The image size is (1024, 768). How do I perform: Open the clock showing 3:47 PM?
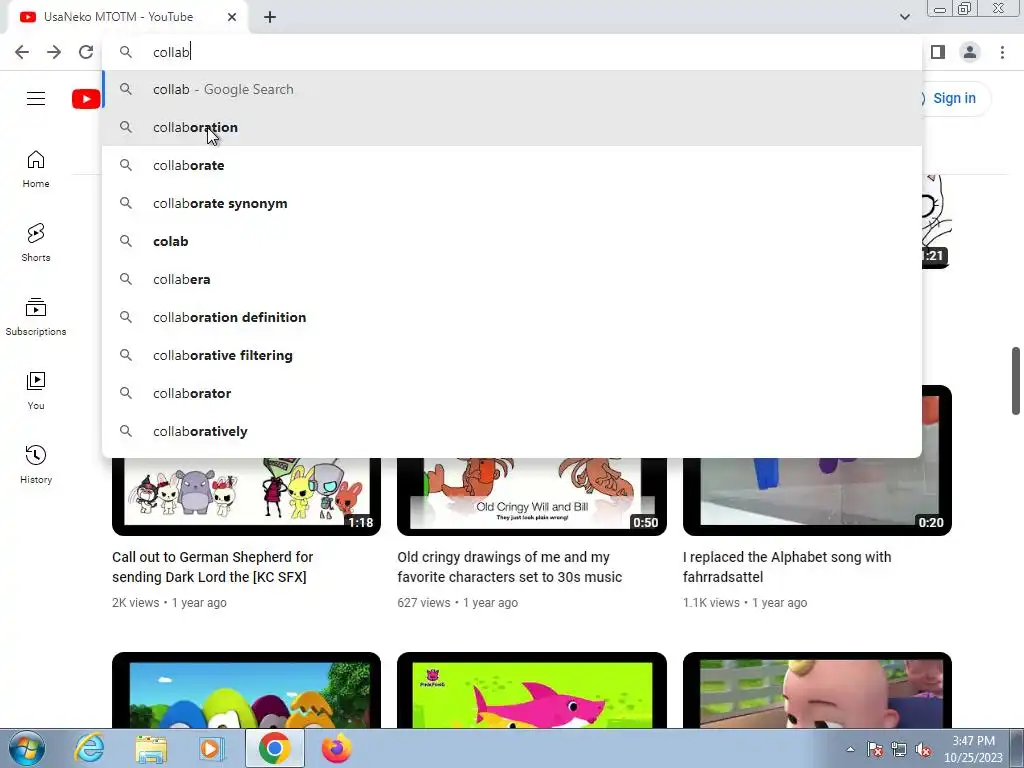click(x=973, y=749)
